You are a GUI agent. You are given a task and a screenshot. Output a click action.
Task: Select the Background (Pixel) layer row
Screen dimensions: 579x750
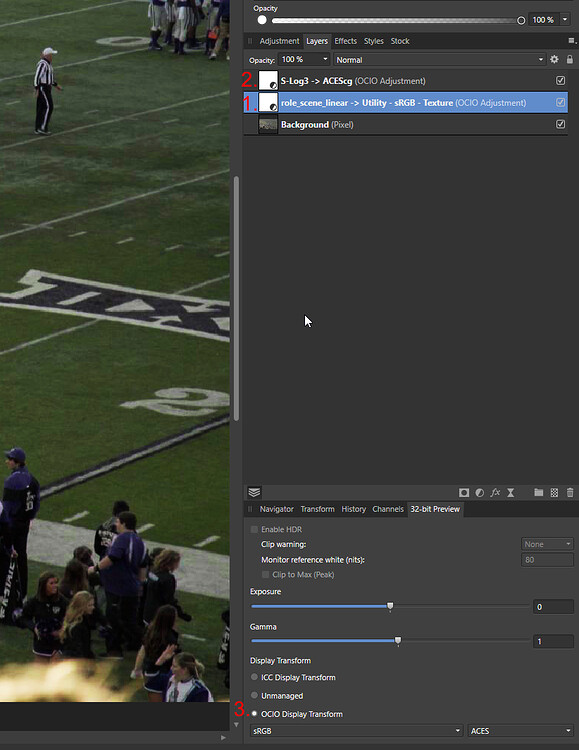pyautogui.click(x=406, y=124)
